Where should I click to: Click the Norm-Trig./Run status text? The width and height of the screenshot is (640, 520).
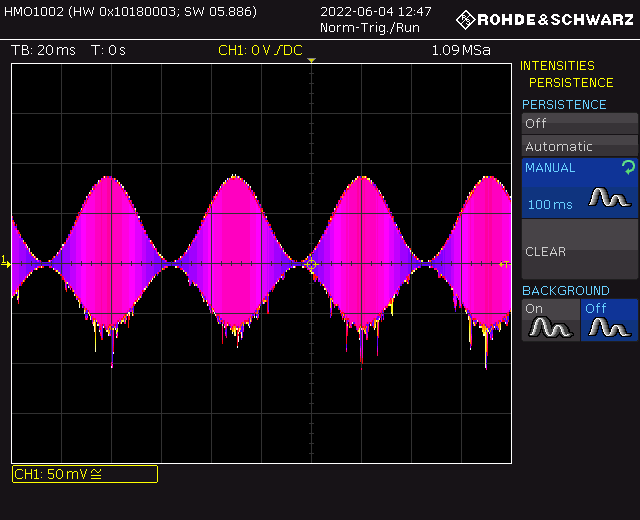point(369,28)
